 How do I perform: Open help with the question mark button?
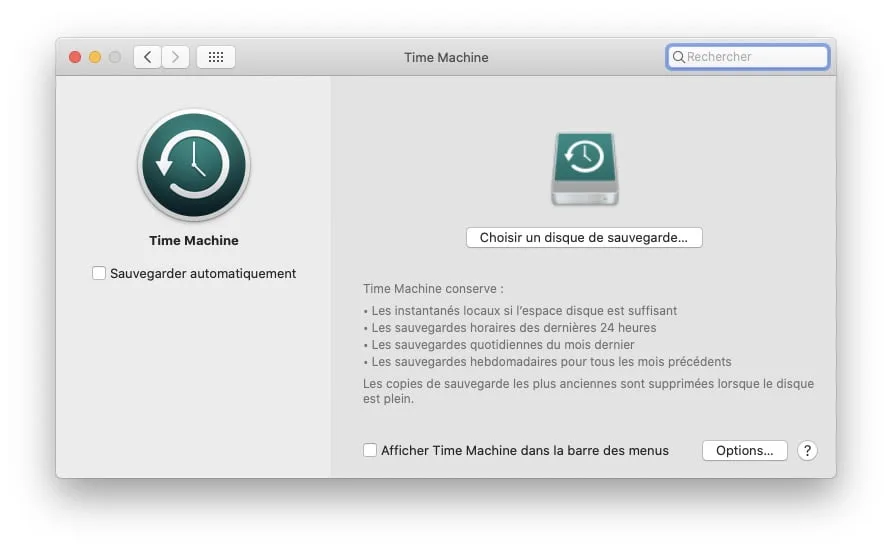(807, 451)
